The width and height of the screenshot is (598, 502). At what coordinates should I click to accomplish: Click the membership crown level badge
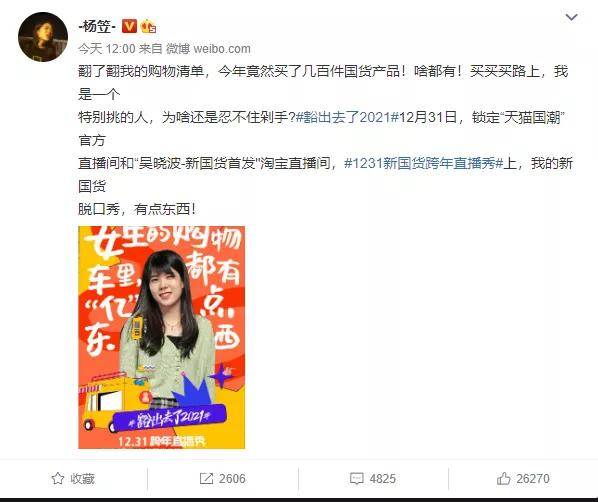pyautogui.click(x=148, y=27)
